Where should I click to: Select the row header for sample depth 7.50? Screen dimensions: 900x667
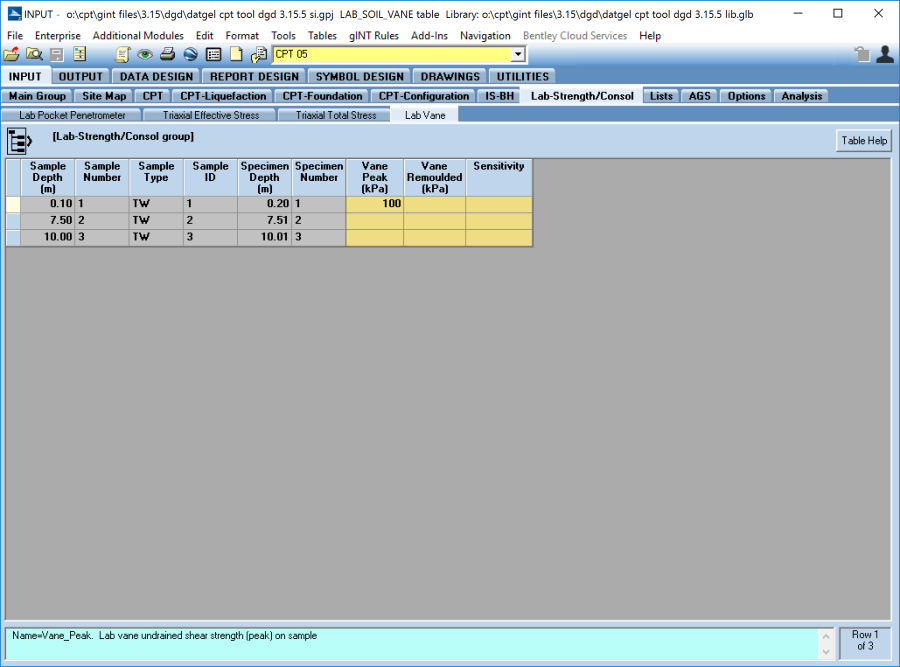pyautogui.click(x=13, y=220)
